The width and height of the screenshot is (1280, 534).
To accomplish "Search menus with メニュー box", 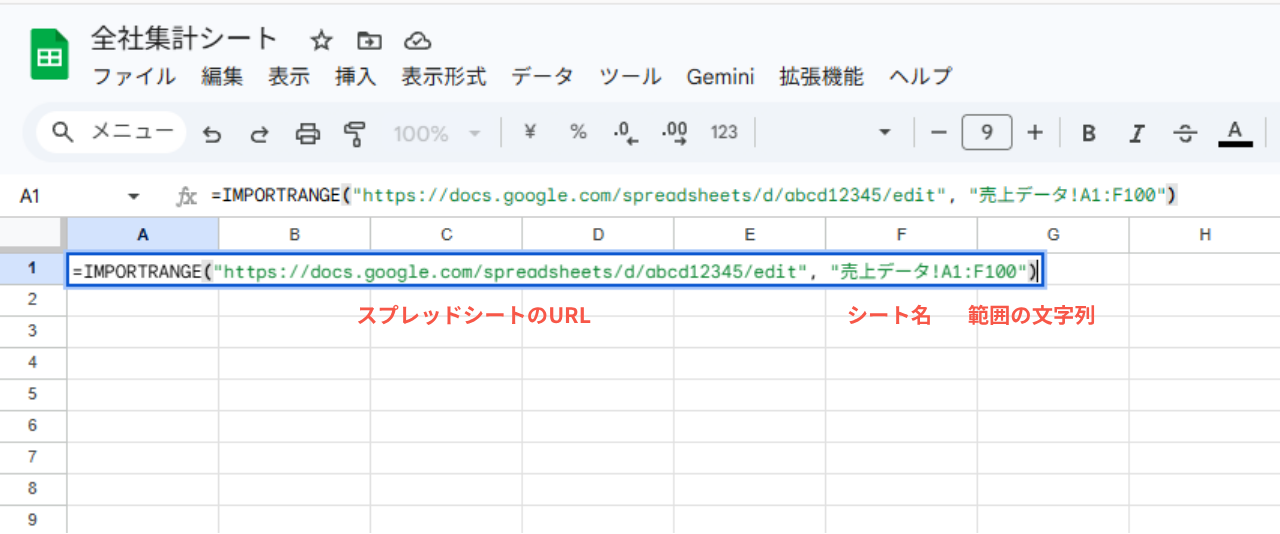I will coord(112,132).
